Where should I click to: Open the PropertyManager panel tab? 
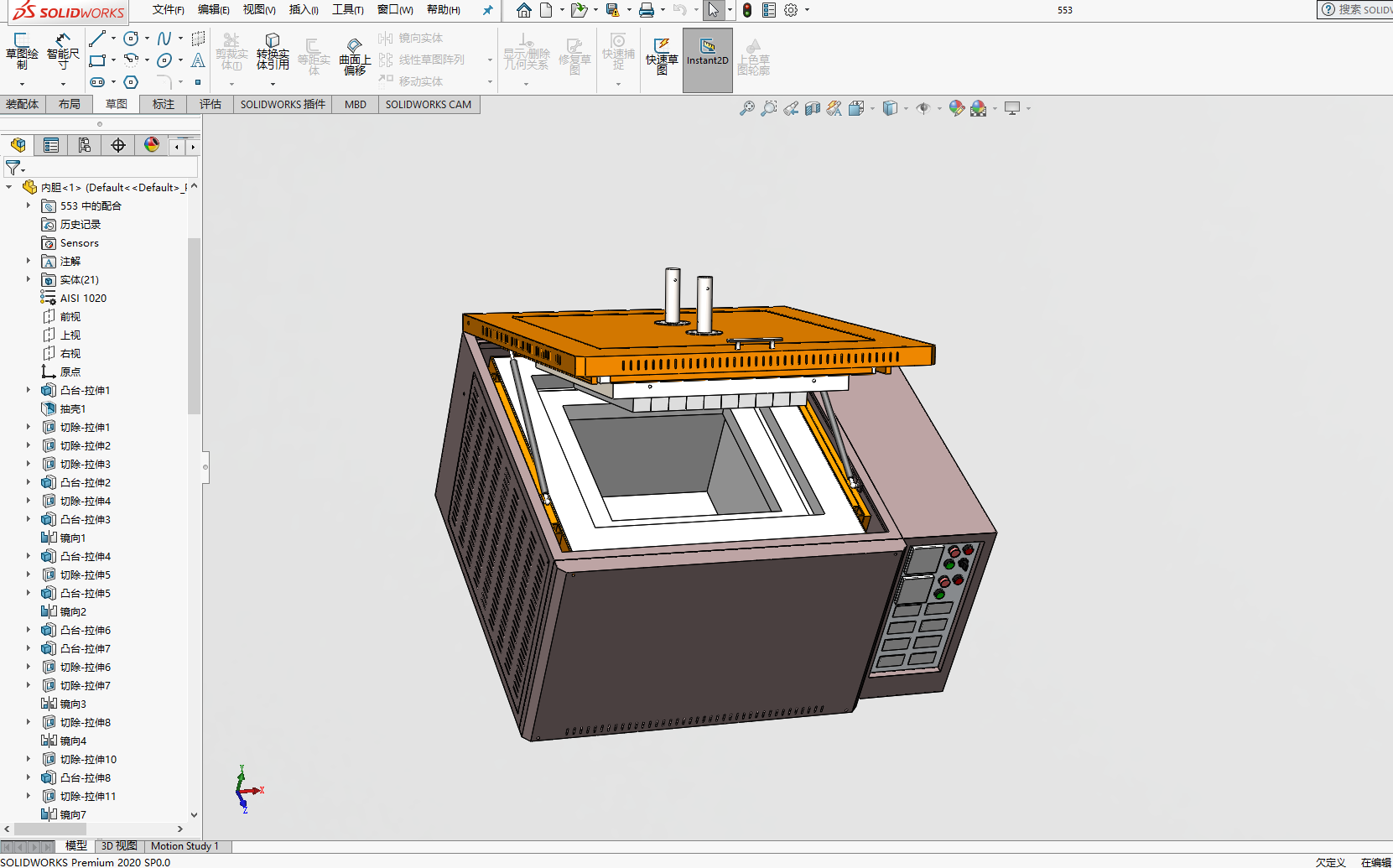(x=51, y=145)
